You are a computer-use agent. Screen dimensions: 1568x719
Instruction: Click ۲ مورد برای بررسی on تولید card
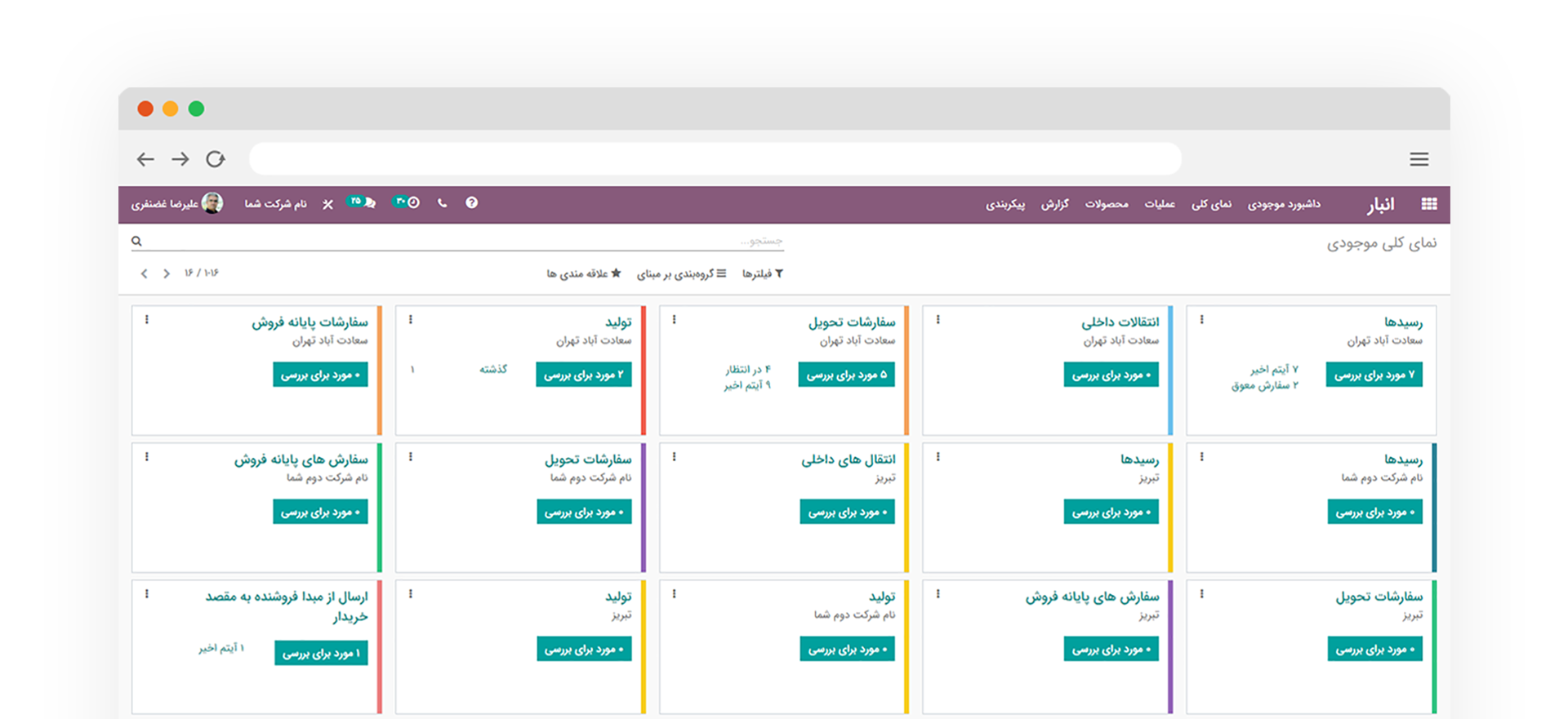584,375
